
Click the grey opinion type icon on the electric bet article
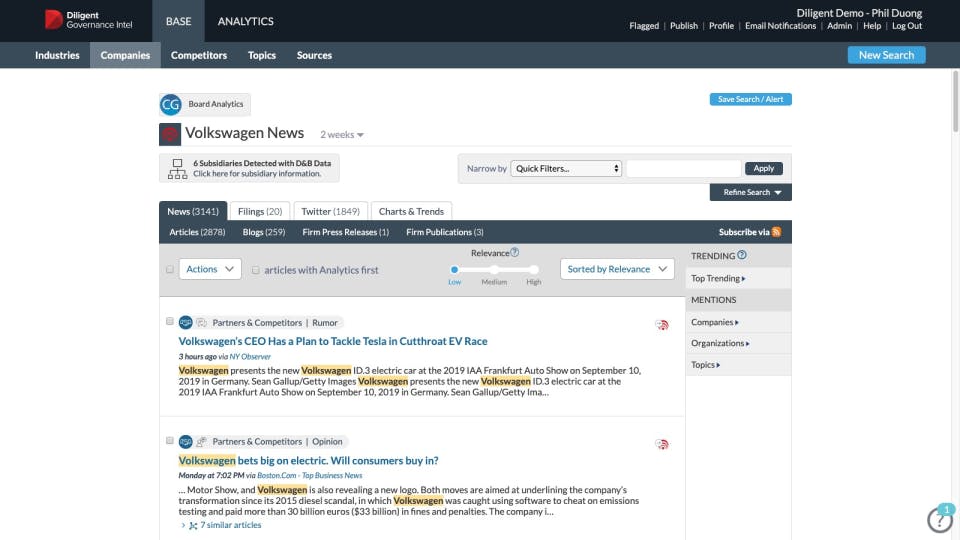[201, 441]
